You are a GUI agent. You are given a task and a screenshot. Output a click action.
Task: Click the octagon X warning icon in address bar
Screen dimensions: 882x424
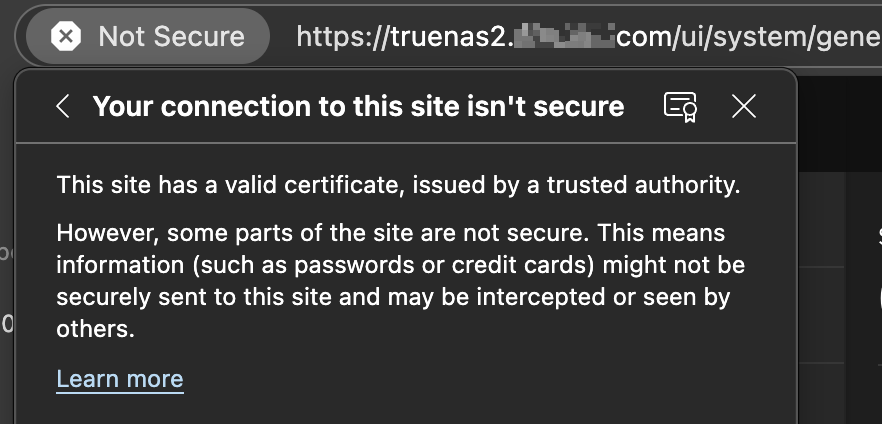(x=66, y=37)
